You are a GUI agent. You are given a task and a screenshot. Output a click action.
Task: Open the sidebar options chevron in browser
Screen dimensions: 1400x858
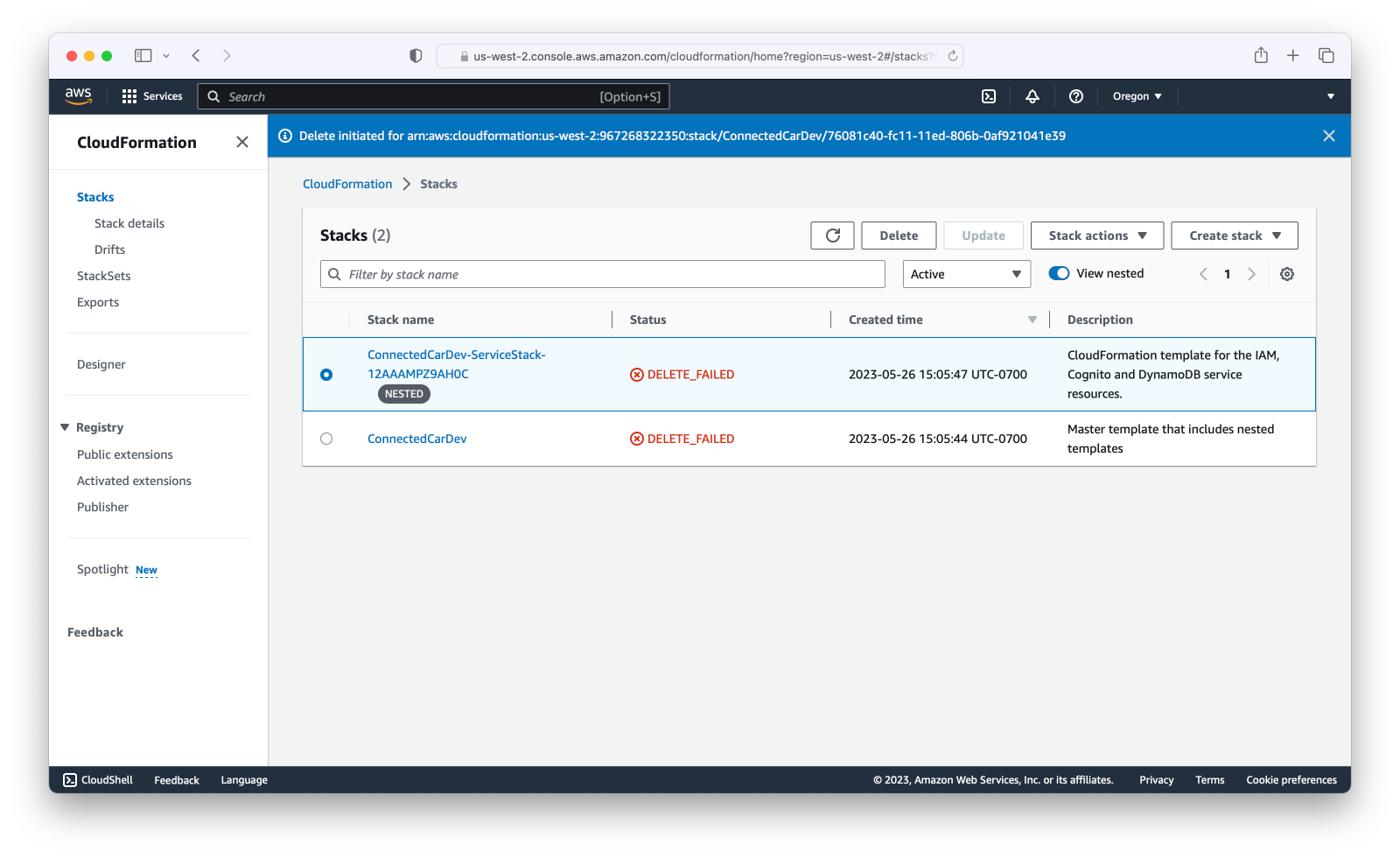(x=166, y=55)
